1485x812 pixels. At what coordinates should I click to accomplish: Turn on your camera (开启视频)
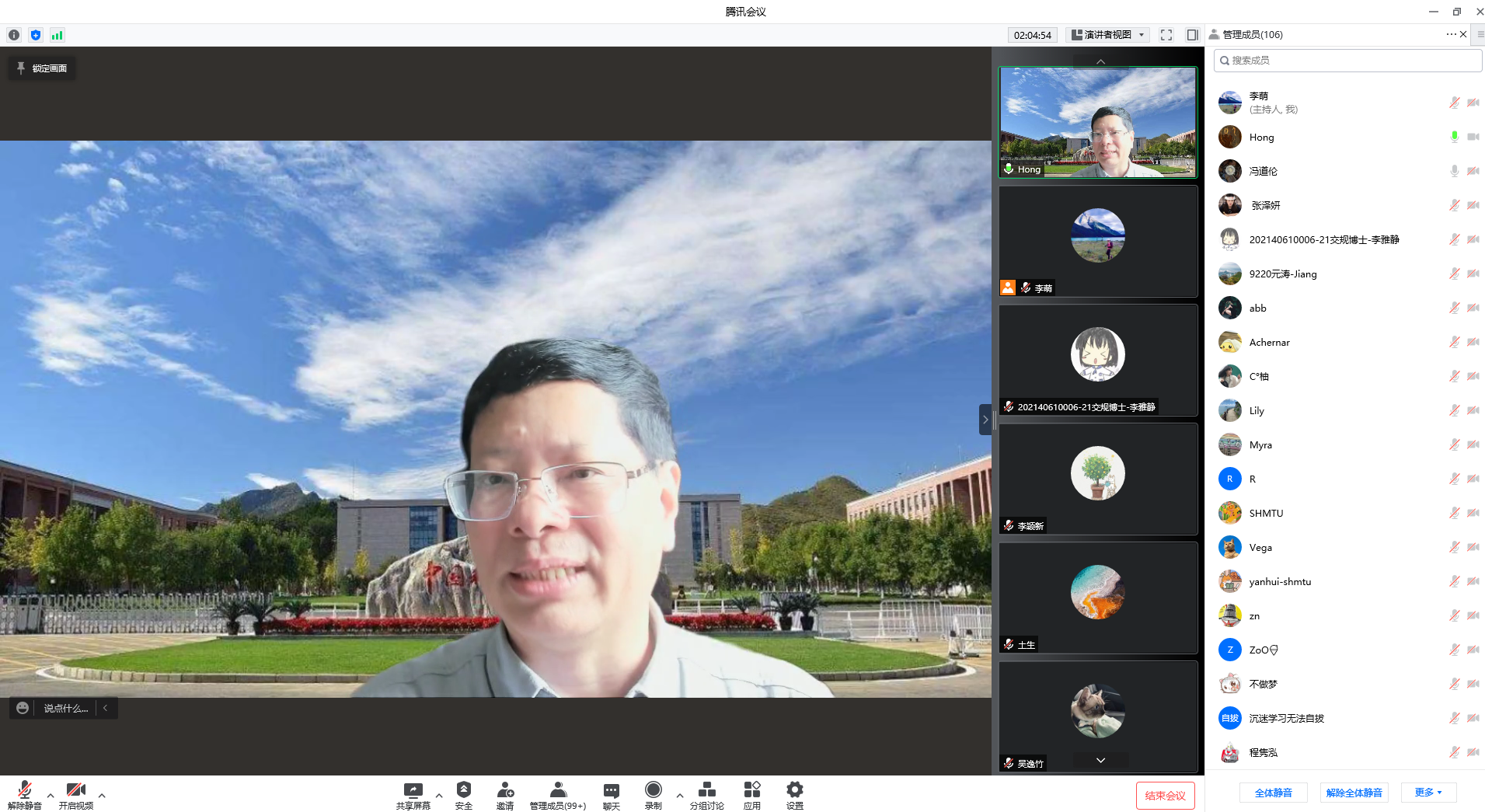point(75,791)
